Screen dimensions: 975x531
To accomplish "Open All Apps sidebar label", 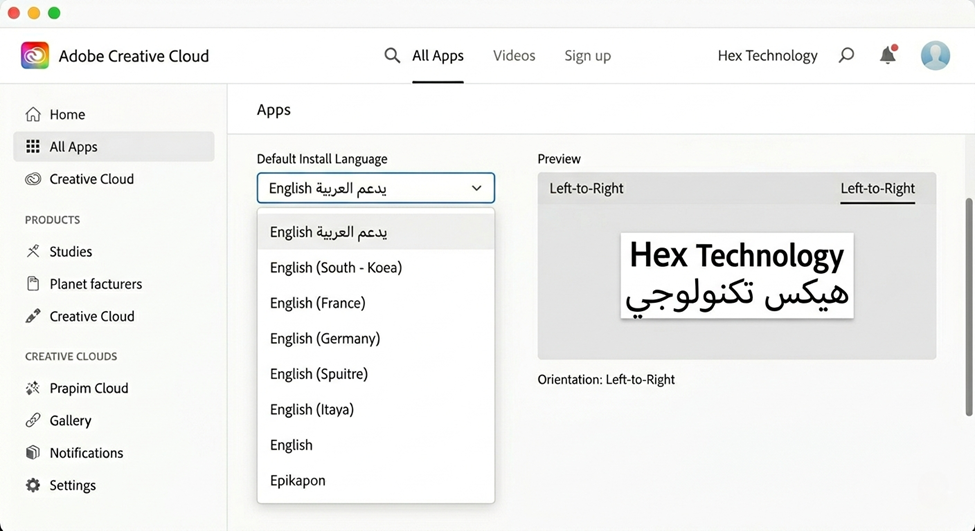I will [x=73, y=147].
